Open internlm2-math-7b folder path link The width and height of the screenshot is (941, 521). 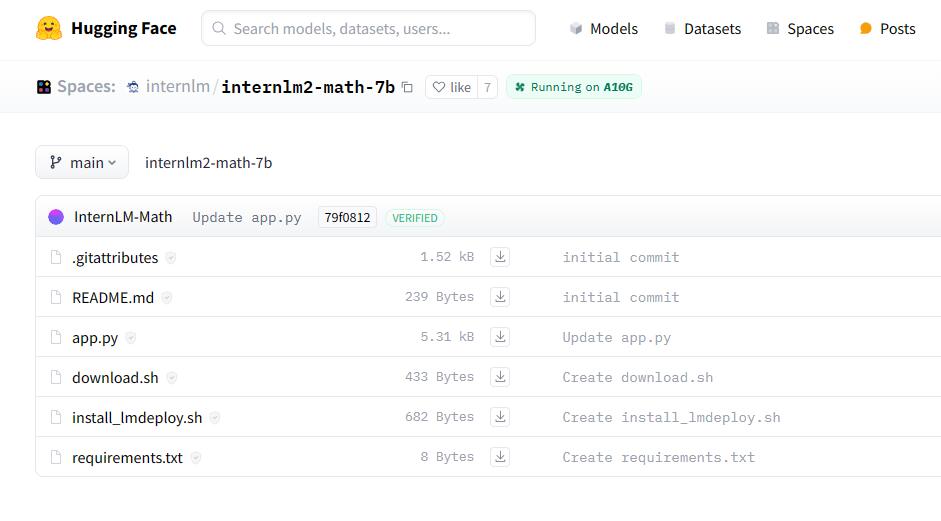tap(208, 163)
